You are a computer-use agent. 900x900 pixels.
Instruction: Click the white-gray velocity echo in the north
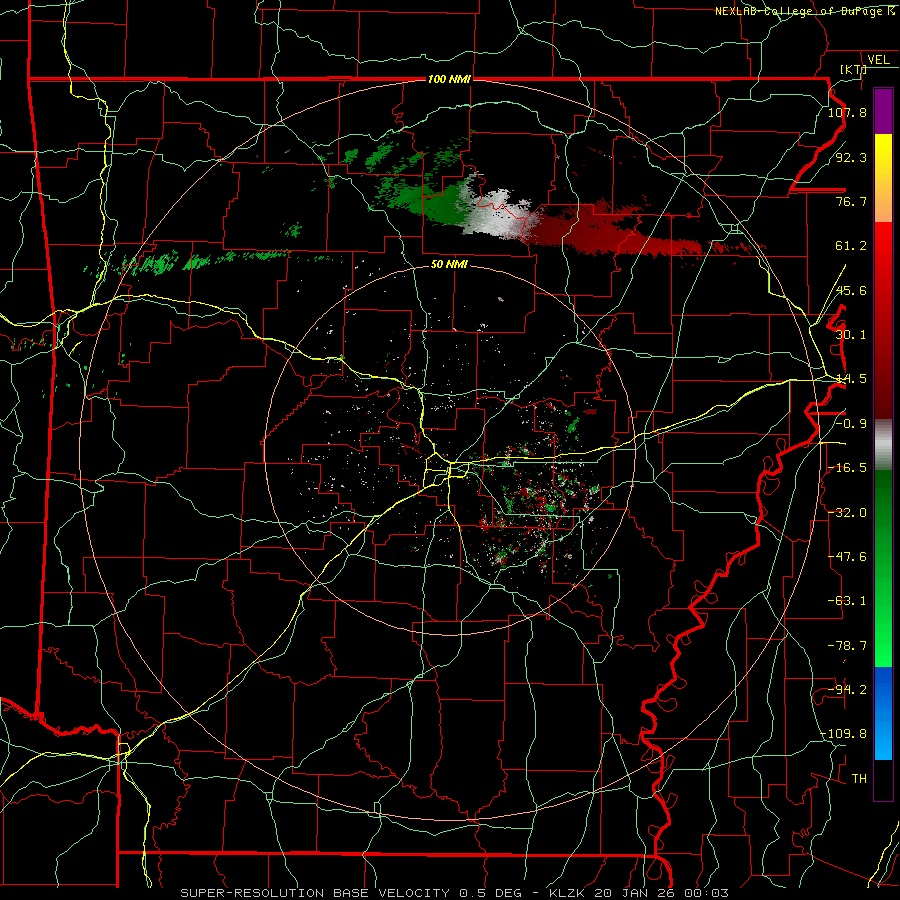coord(497,215)
